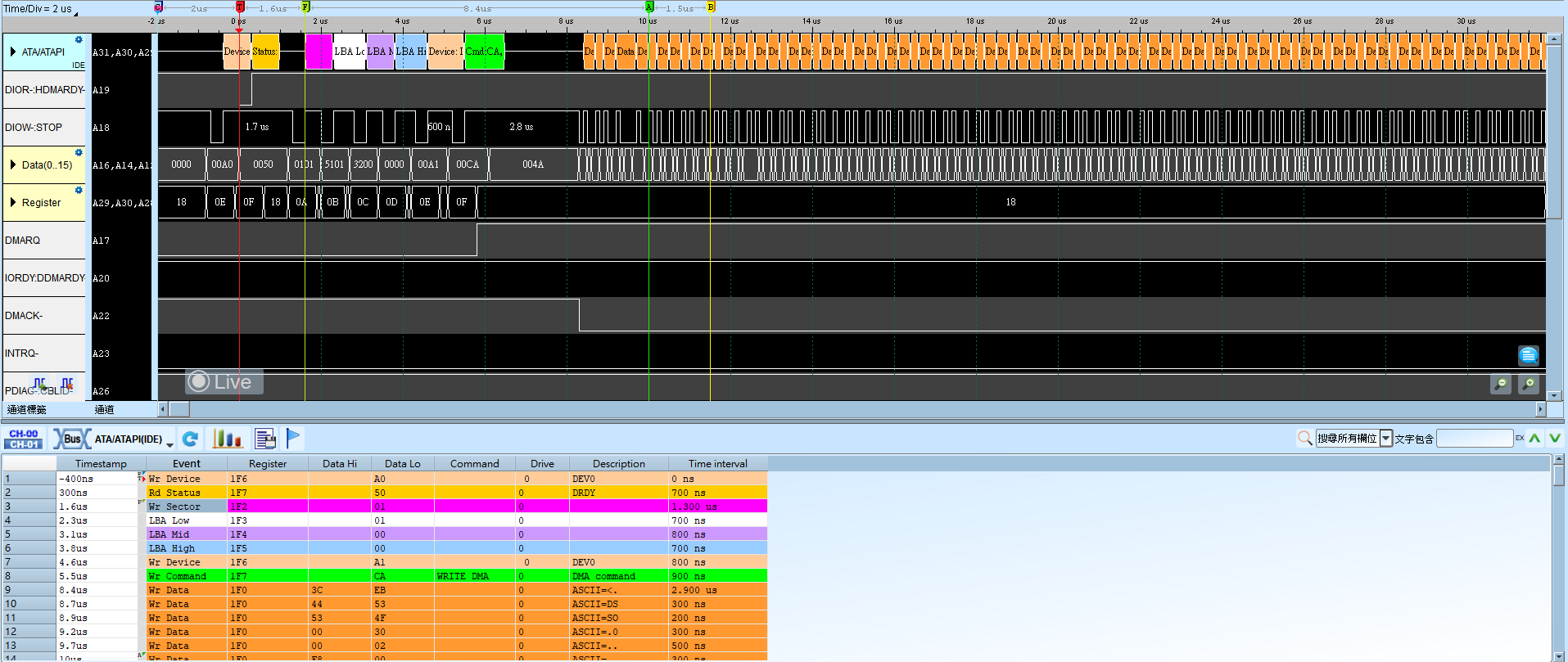Click the save report icon
1568x662 pixels.
[x=264, y=439]
